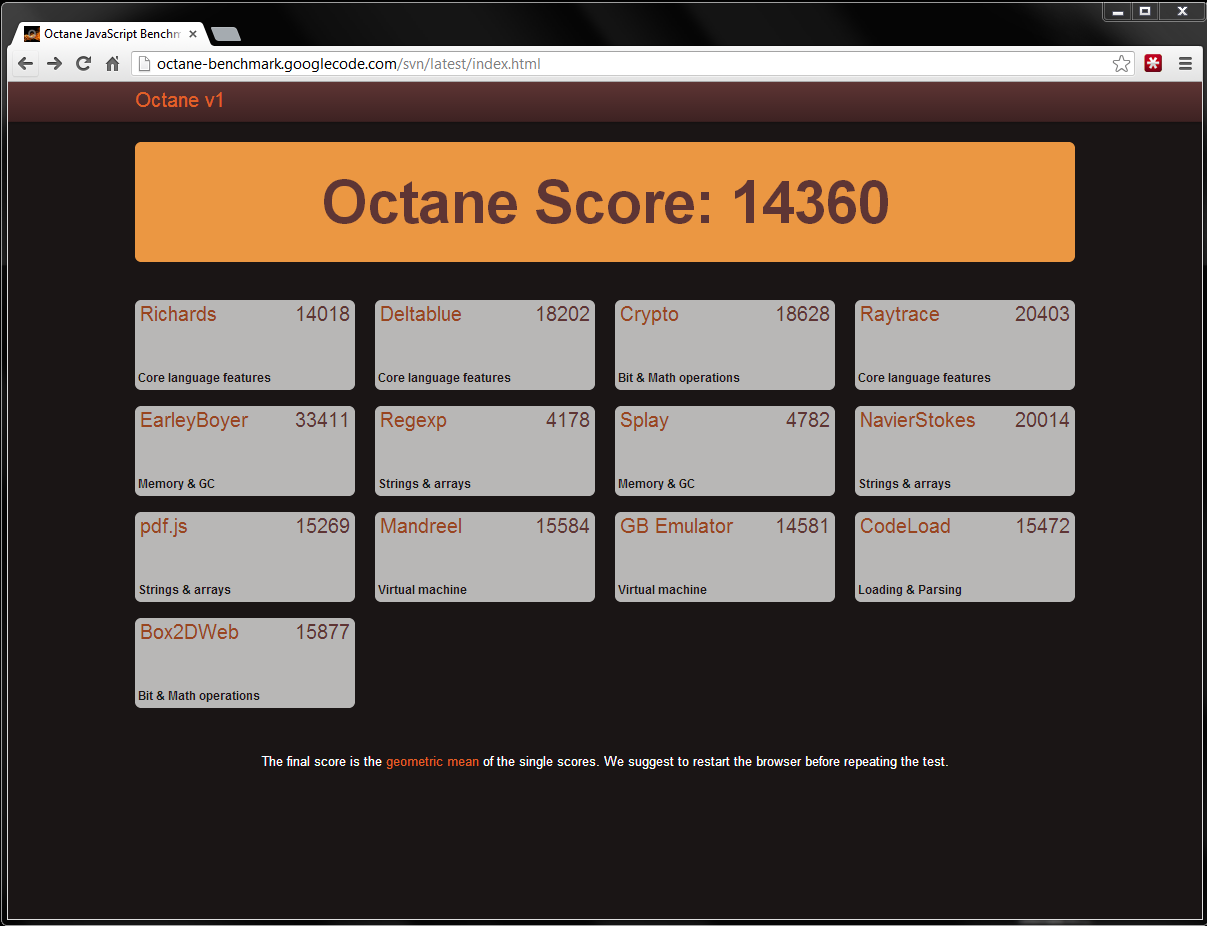Click "Memory & GC" label under Splay
The width and height of the screenshot is (1207, 926).
pyautogui.click(x=656, y=484)
